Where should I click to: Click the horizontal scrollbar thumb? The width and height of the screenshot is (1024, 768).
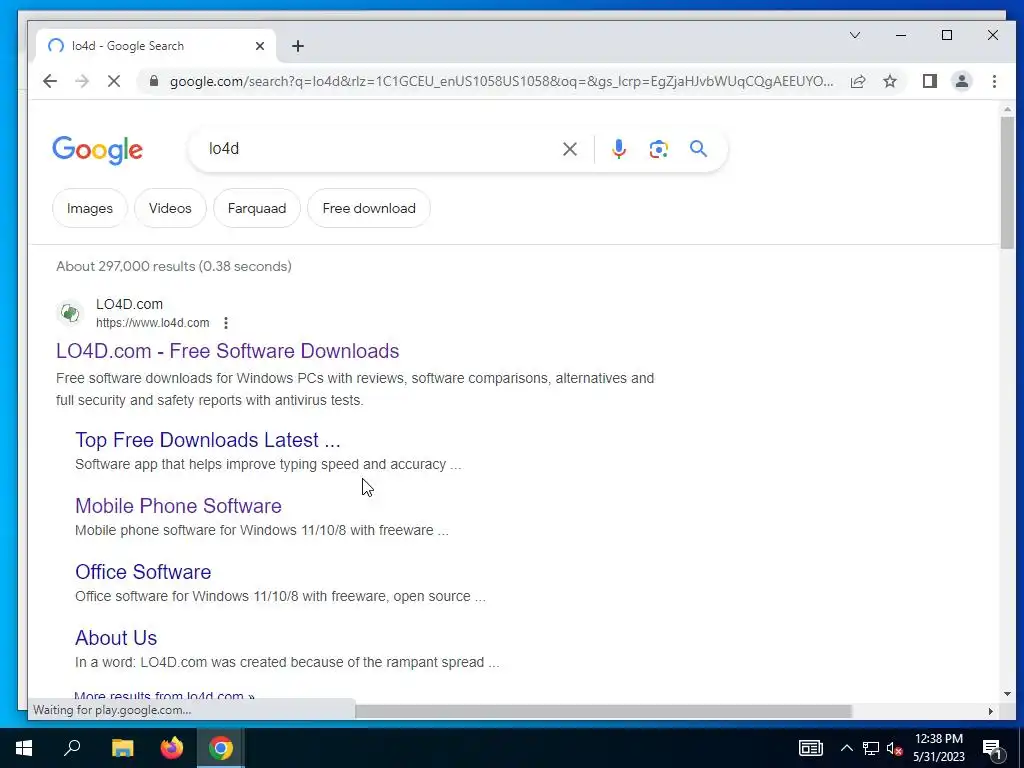[603, 711]
